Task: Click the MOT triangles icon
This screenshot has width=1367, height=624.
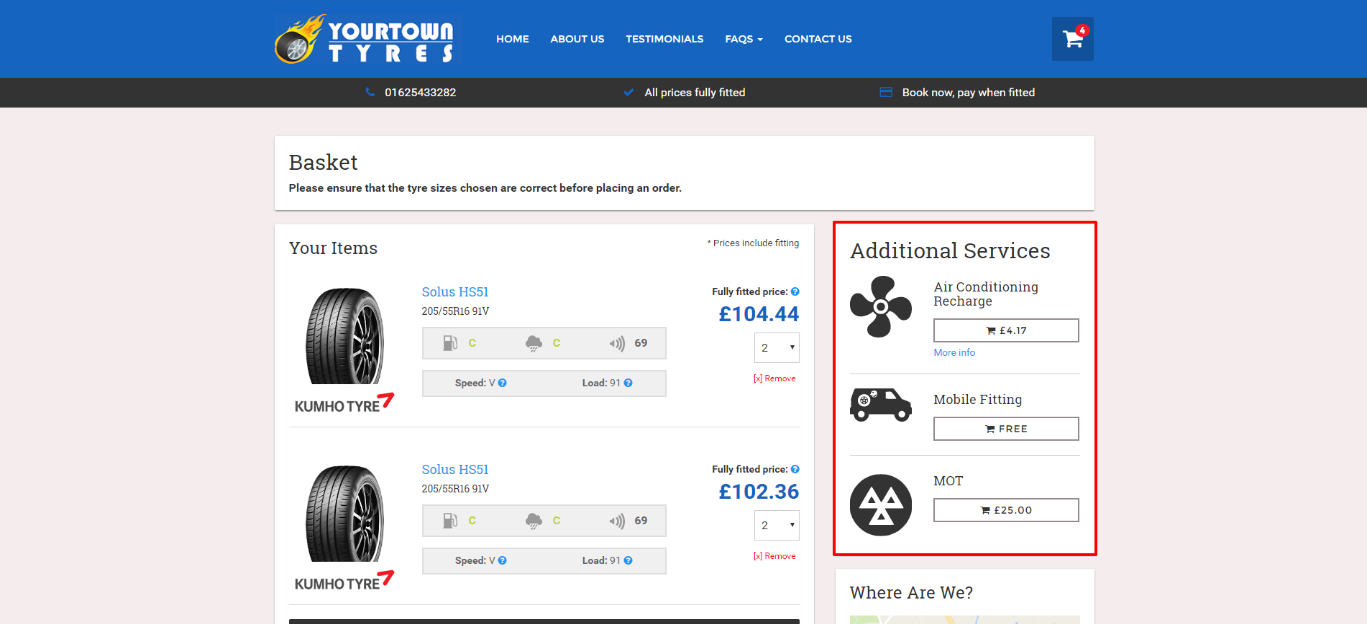Action: (x=881, y=505)
